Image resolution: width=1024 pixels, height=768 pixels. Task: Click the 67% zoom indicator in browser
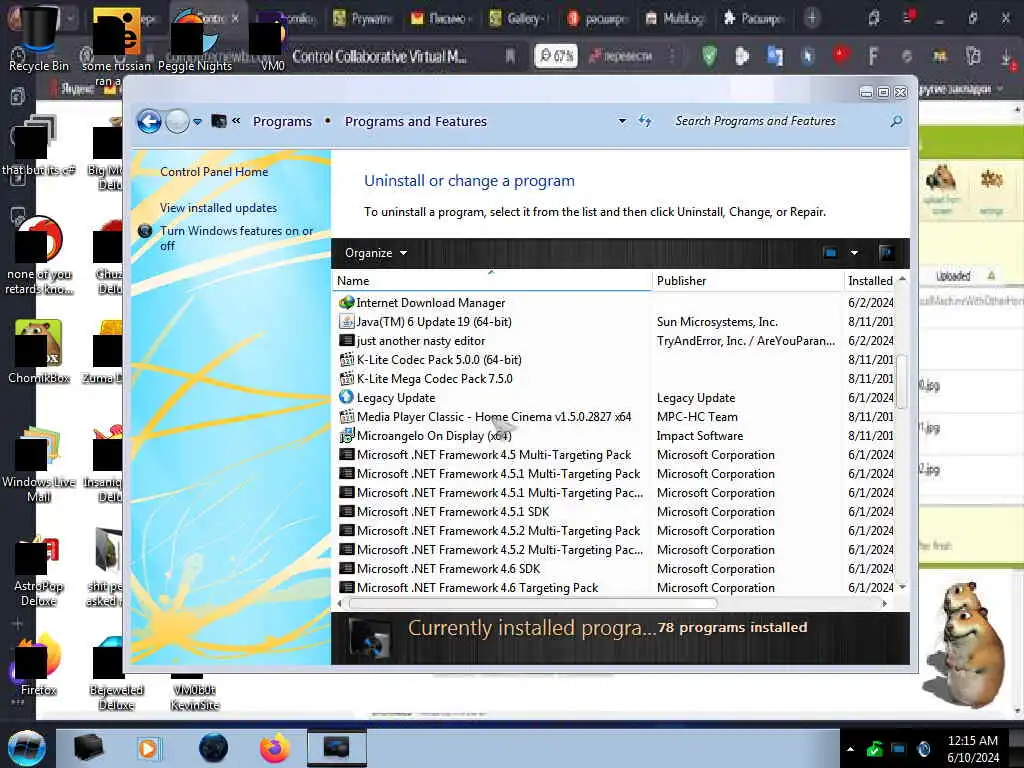[556, 56]
